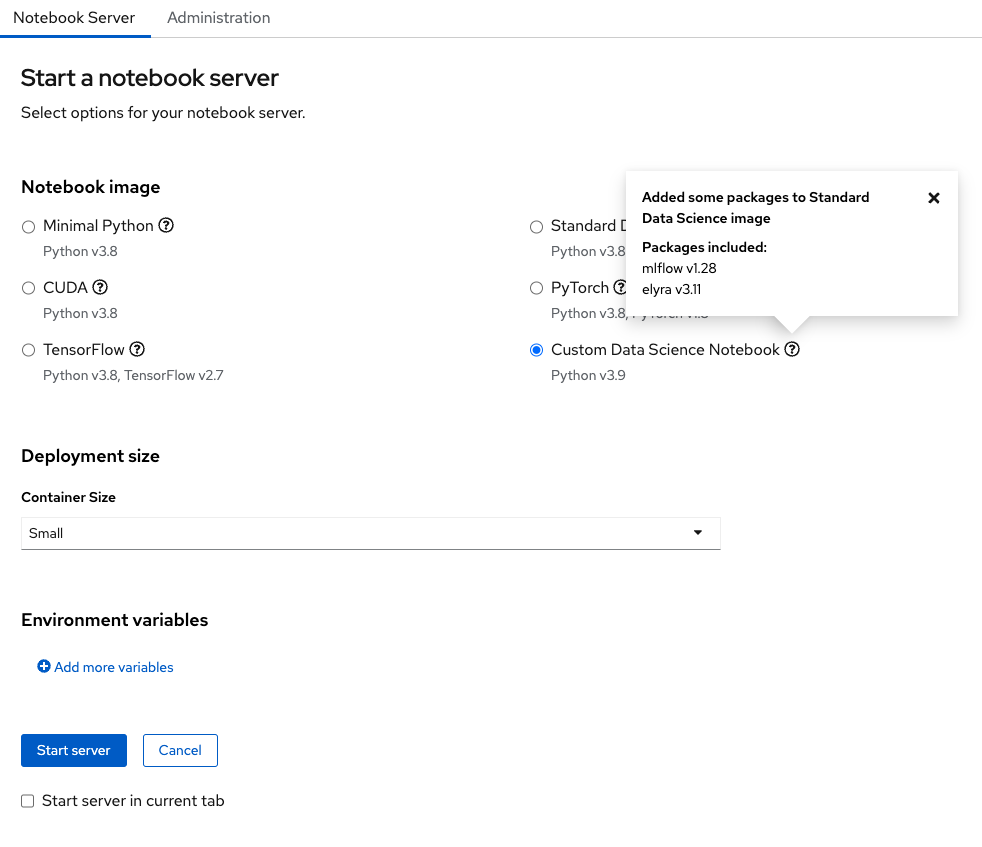Click the Python v3.8, TensorFlow v2.7 text
The image size is (982, 847).
(133, 375)
